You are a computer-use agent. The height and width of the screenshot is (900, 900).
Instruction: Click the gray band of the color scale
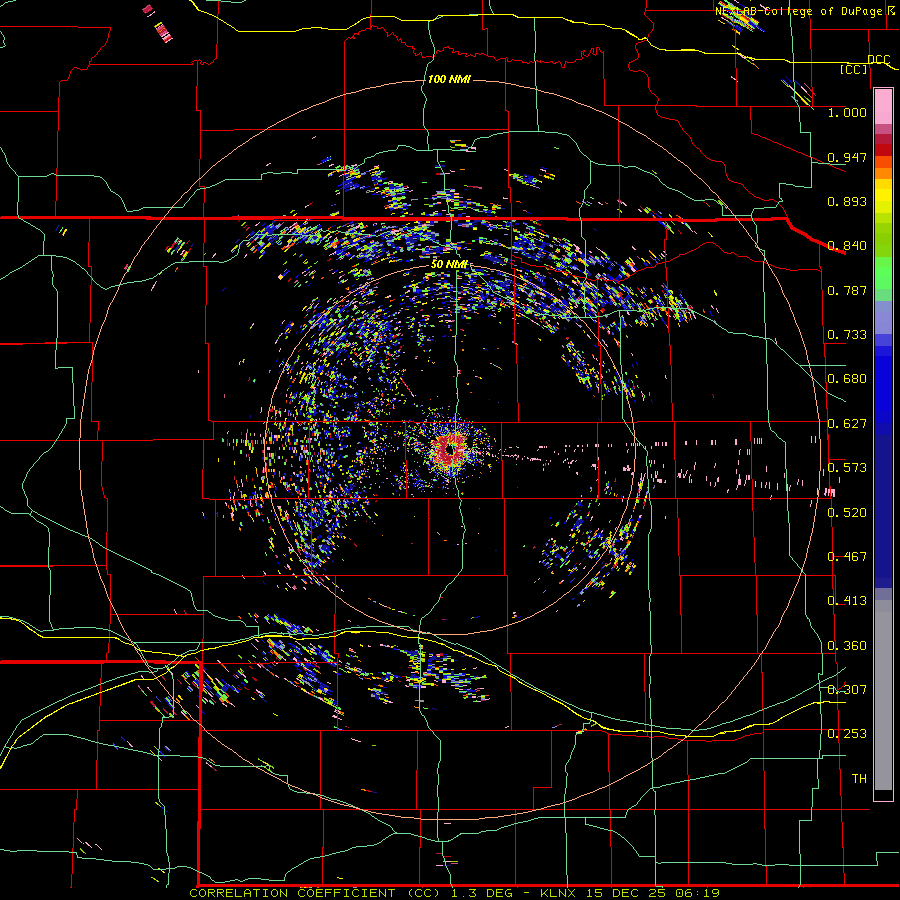(x=883, y=695)
